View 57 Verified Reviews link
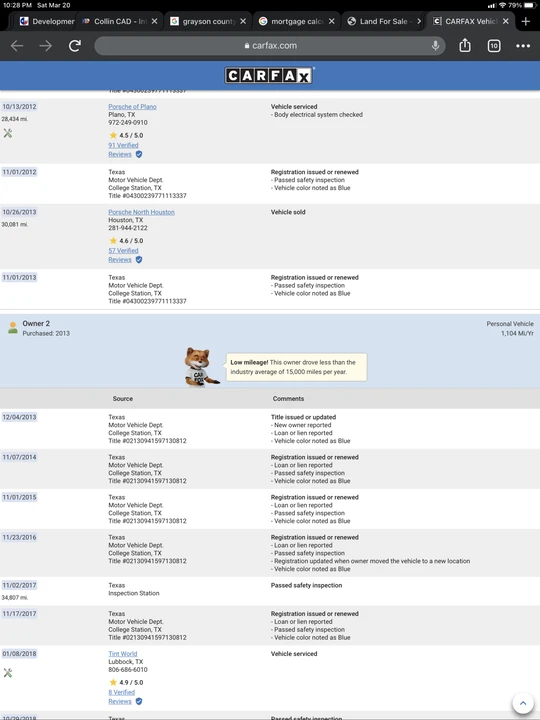 click(x=123, y=255)
